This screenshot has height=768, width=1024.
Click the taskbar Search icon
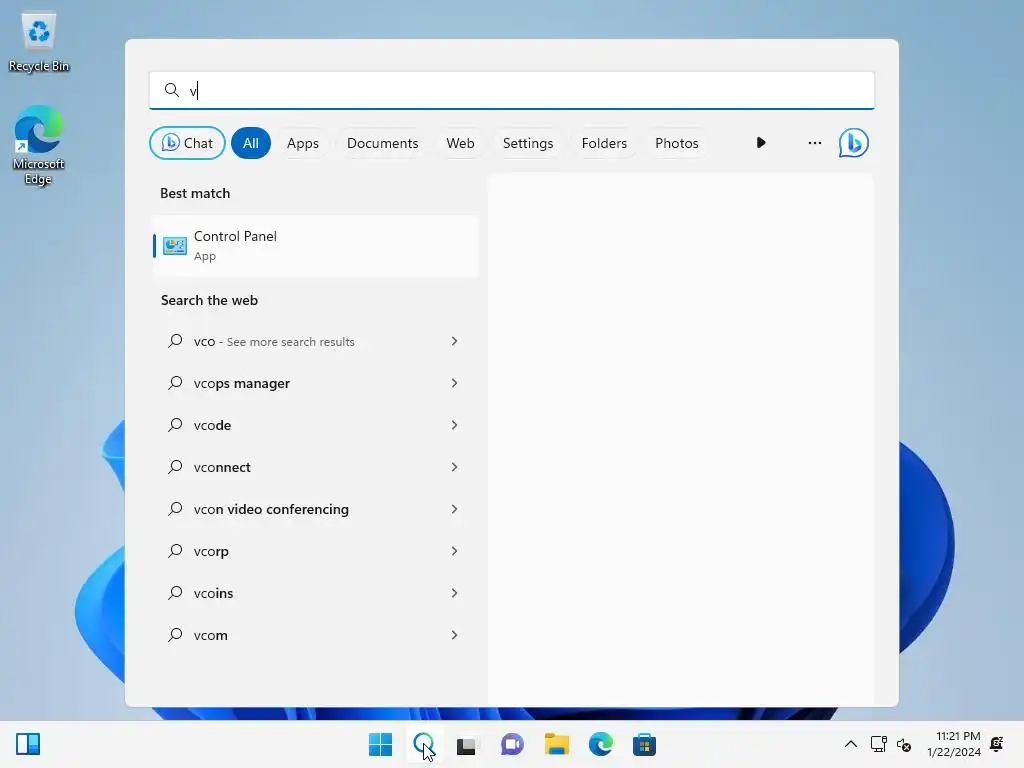(424, 744)
